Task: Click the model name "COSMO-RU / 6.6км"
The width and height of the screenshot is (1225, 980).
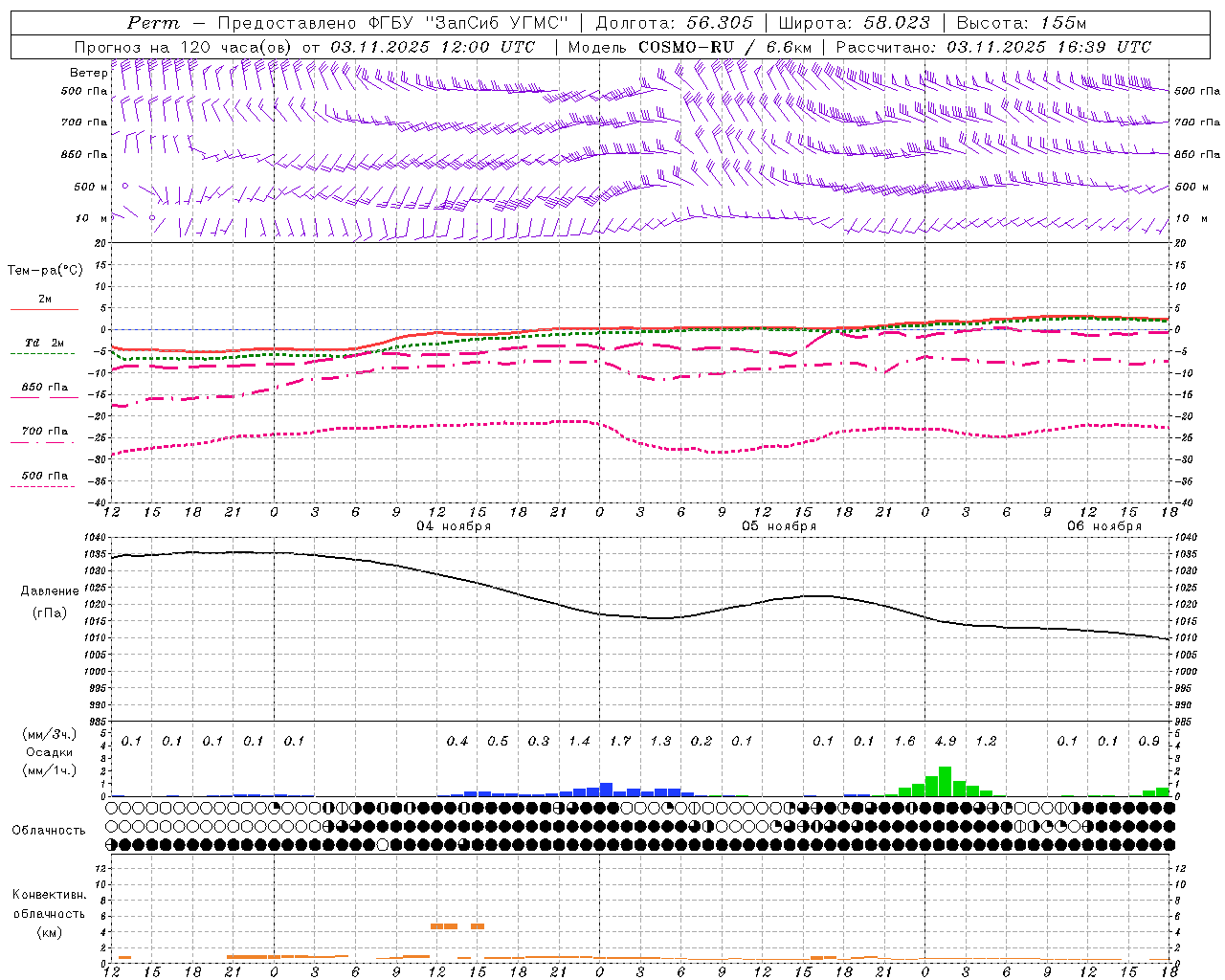Action: (x=725, y=47)
